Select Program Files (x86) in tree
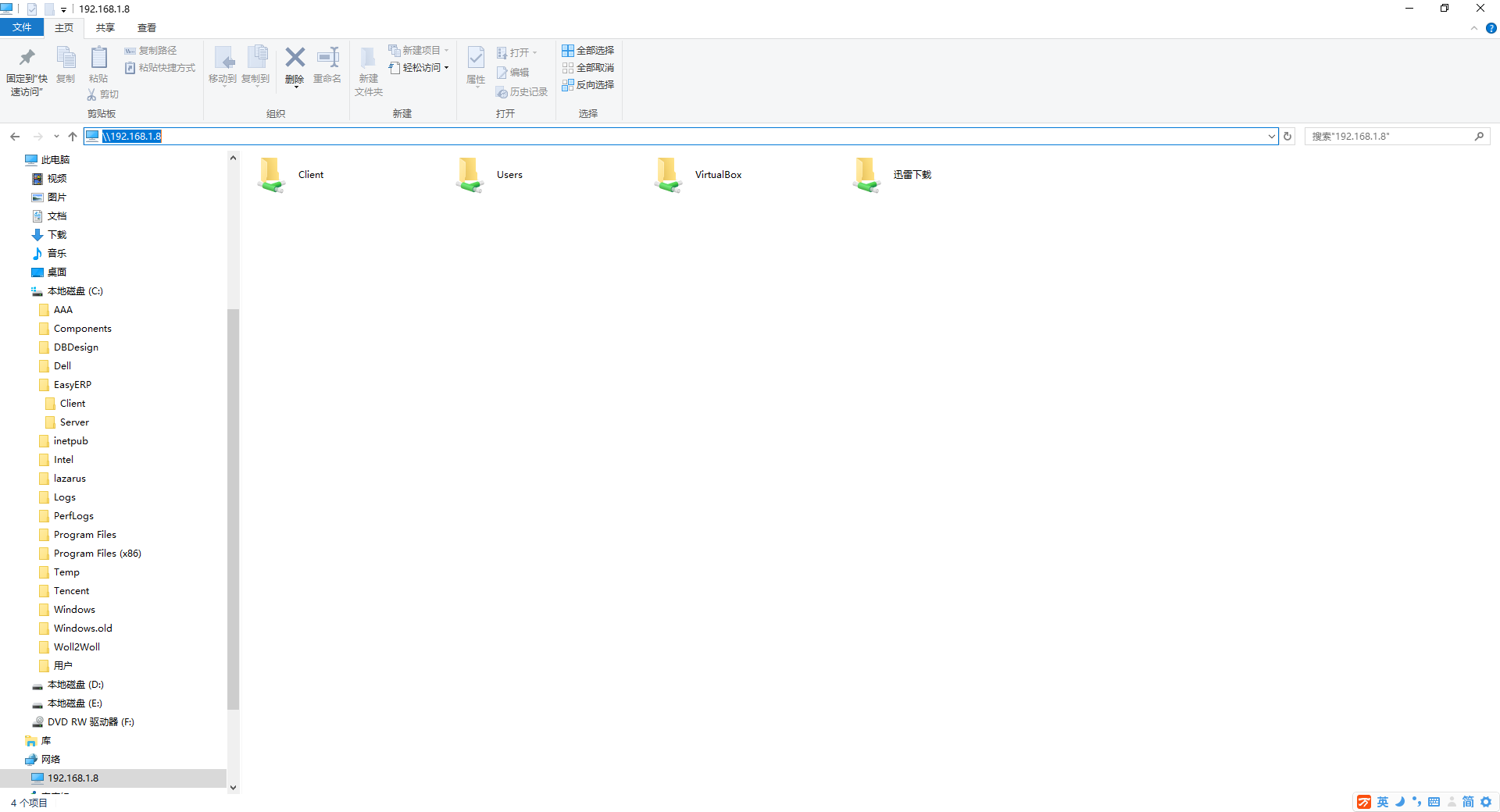 97,554
